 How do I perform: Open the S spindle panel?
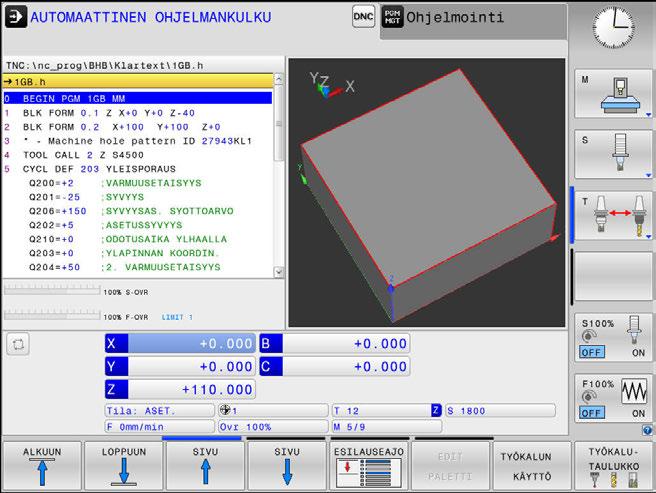click(613, 154)
